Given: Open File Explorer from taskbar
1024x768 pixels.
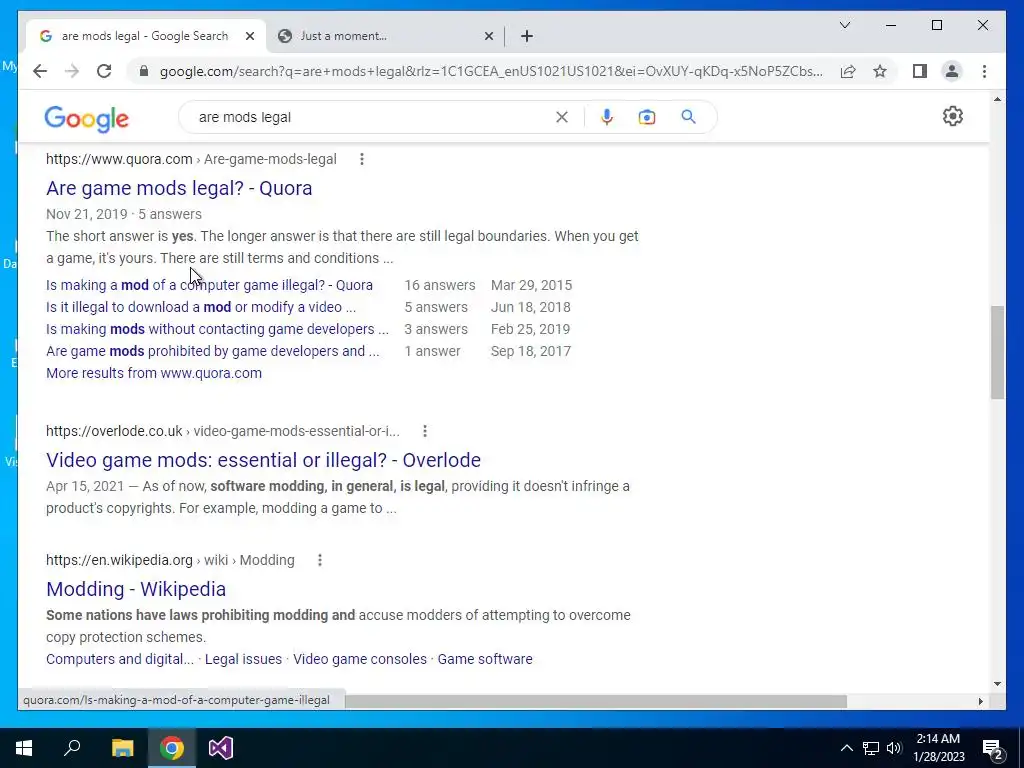Looking at the screenshot, I should tap(122, 748).
